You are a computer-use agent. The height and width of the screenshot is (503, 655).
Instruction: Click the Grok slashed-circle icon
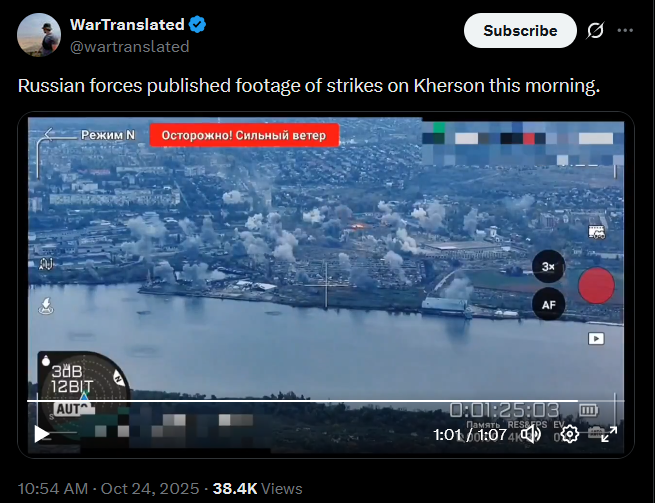point(595,30)
